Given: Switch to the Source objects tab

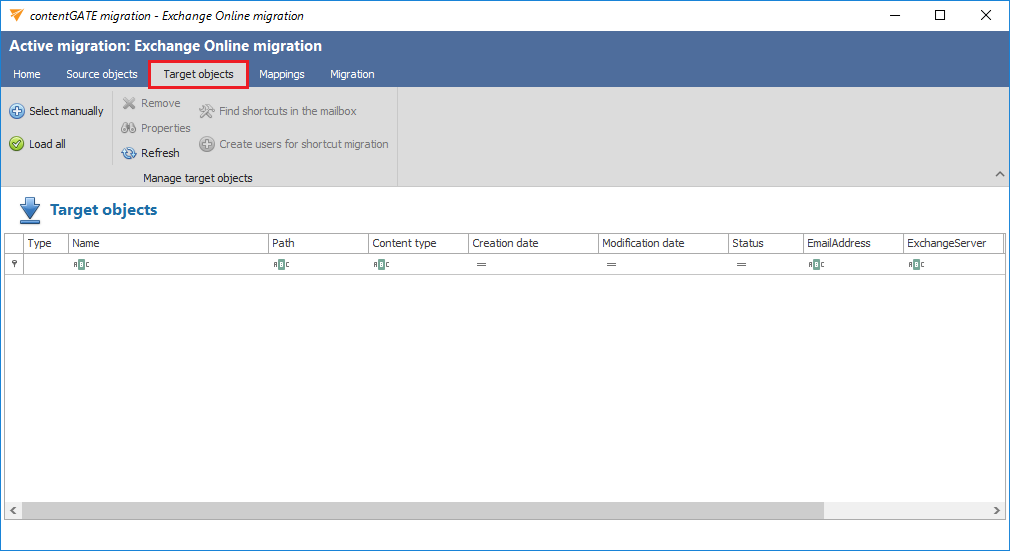Looking at the screenshot, I should tap(102, 74).
